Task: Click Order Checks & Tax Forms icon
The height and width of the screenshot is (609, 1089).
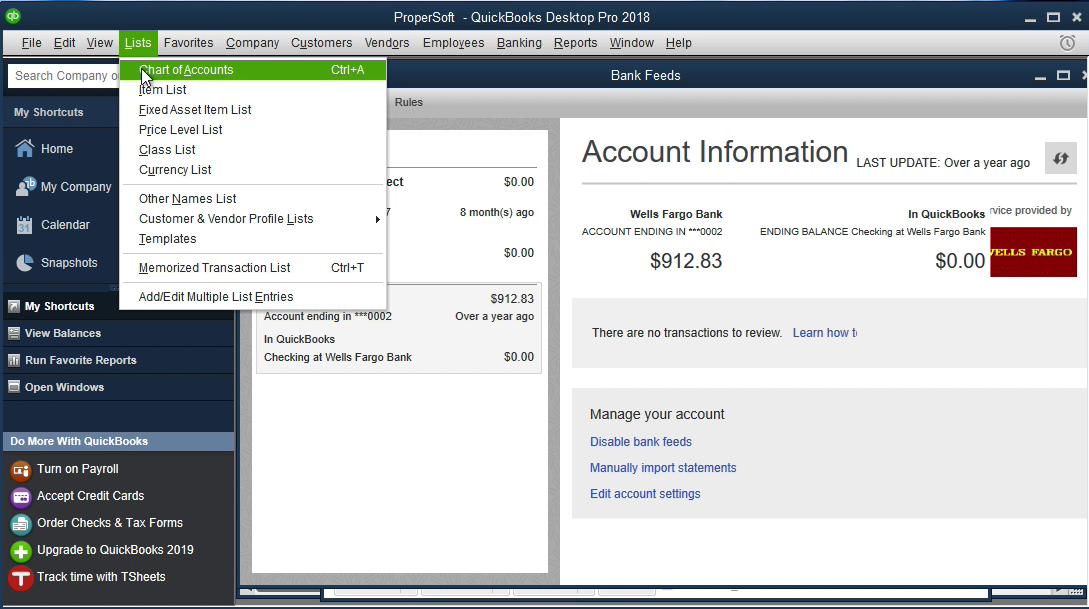Action: (21, 524)
